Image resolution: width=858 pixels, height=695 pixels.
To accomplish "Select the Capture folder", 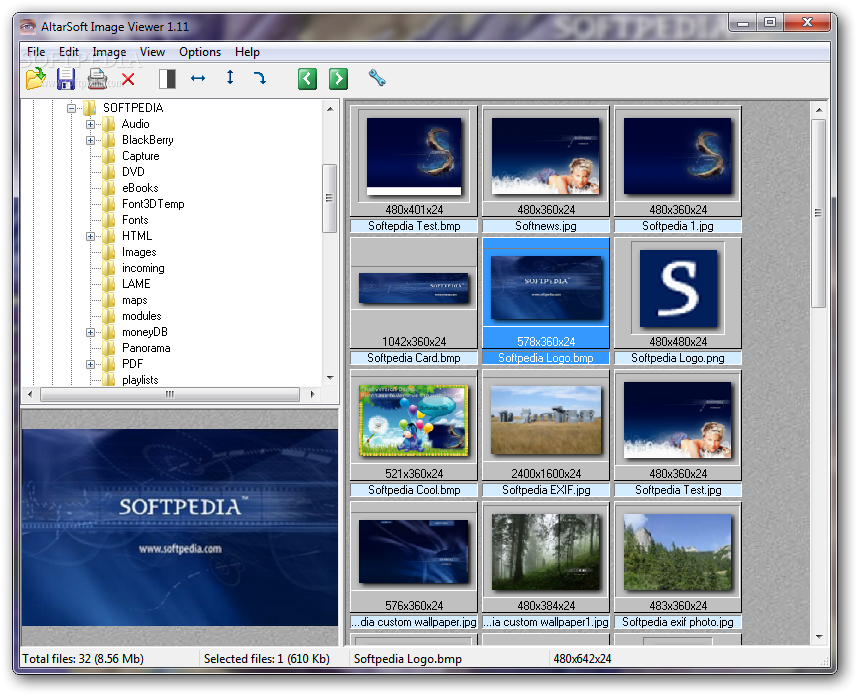I will (141, 156).
